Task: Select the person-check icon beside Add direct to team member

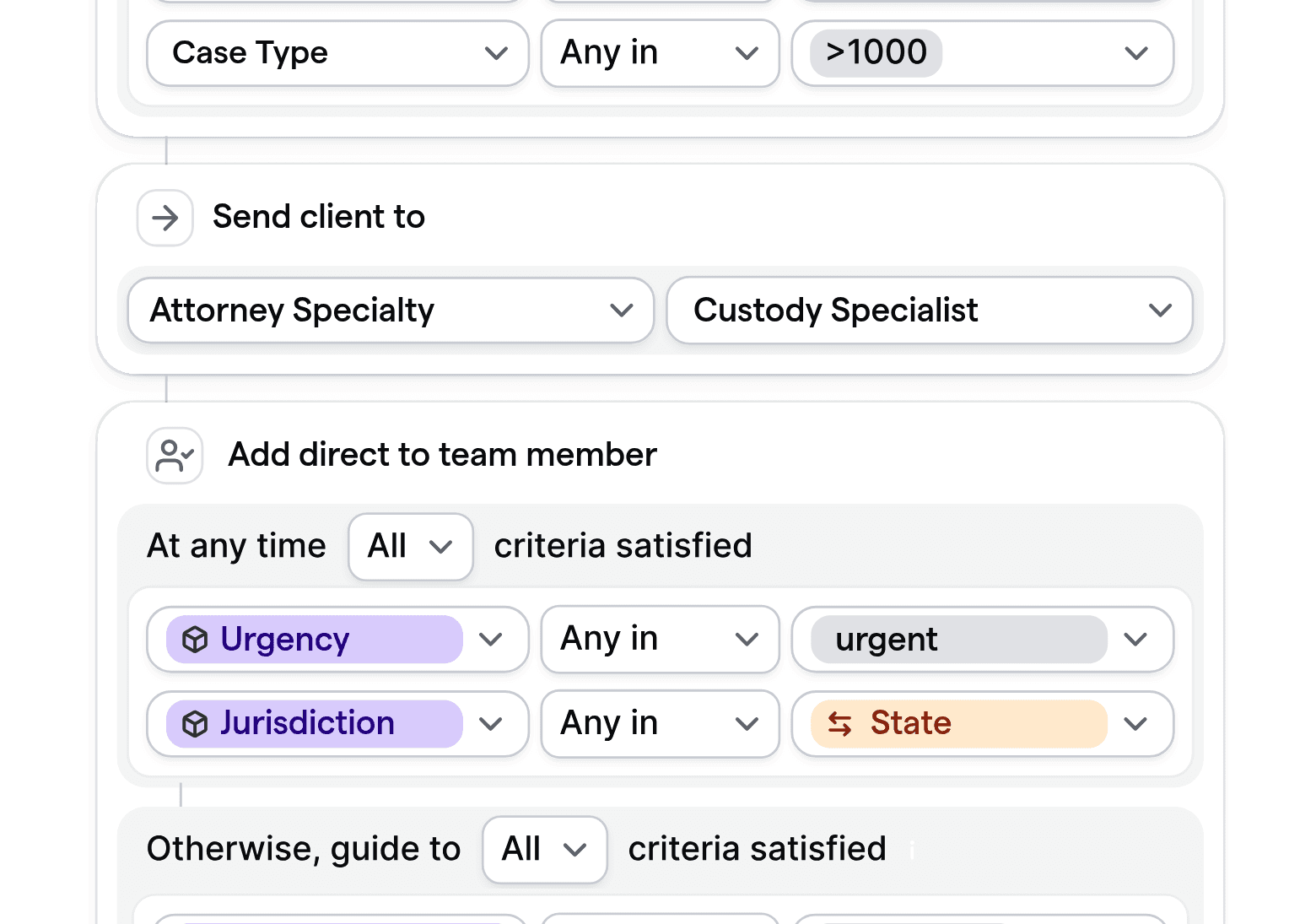Action: (x=174, y=455)
